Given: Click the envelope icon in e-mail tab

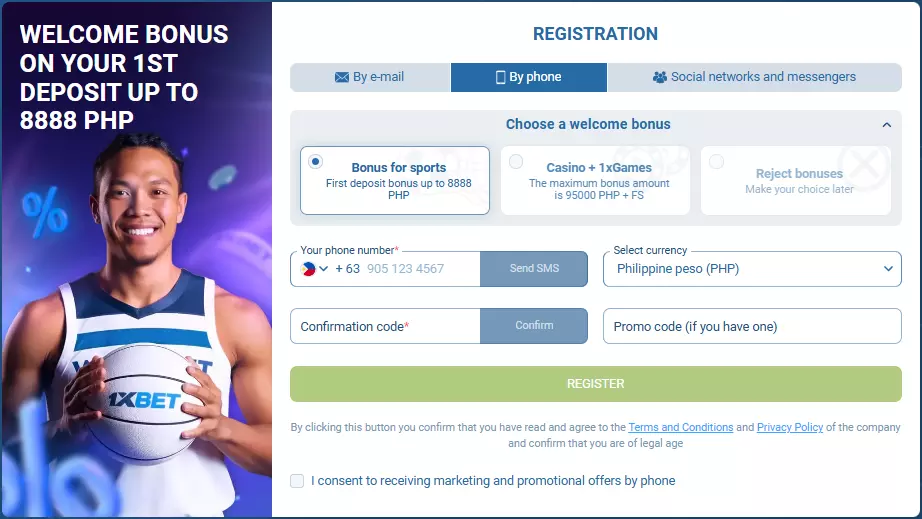Looking at the screenshot, I should click(342, 77).
